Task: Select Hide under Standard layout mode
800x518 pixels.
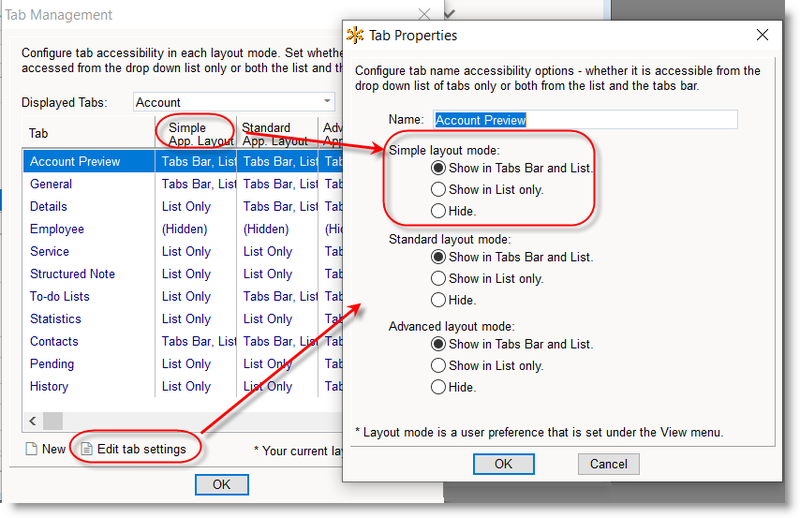Action: tap(438, 300)
